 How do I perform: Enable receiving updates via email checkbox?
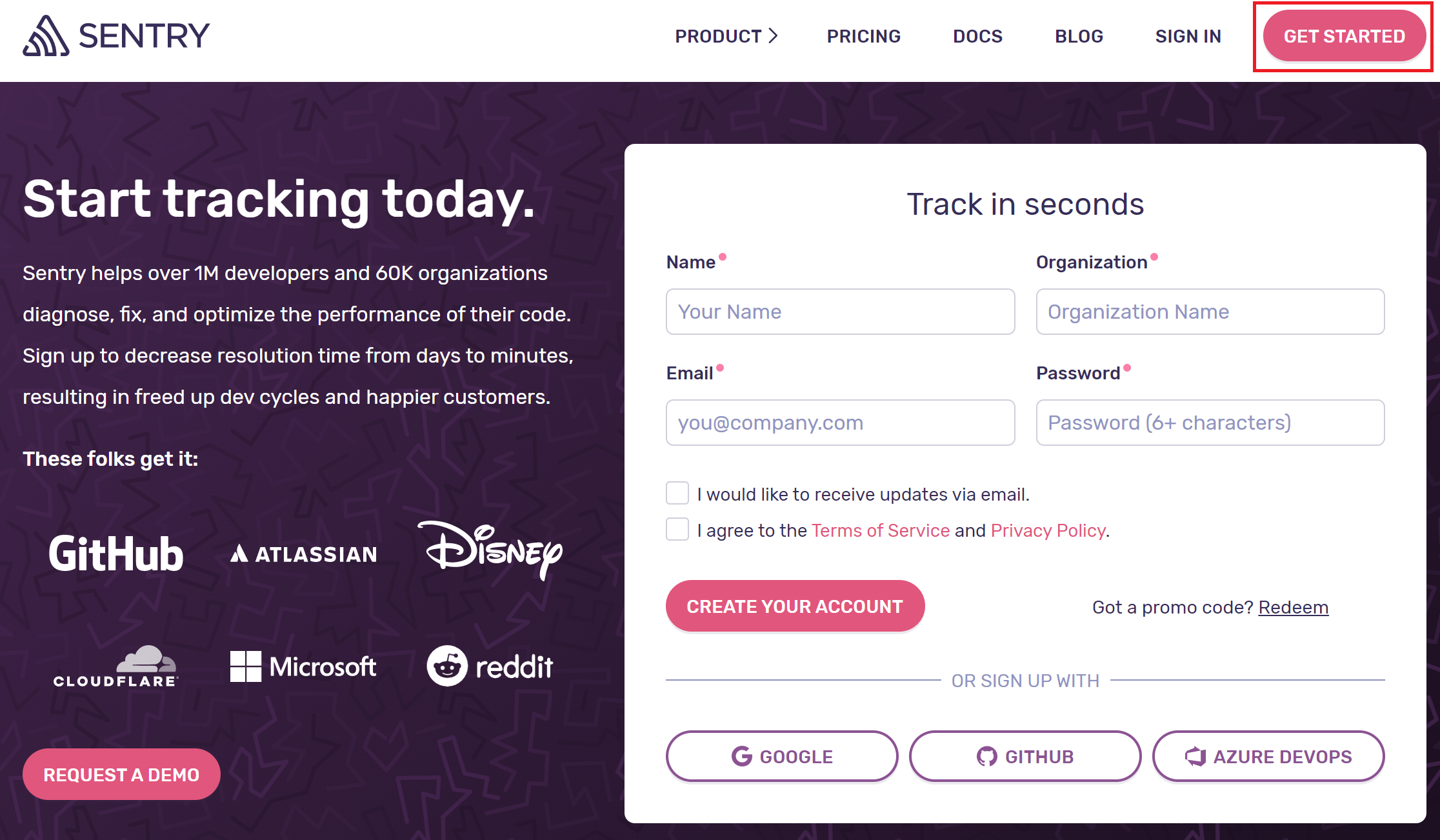click(677, 494)
